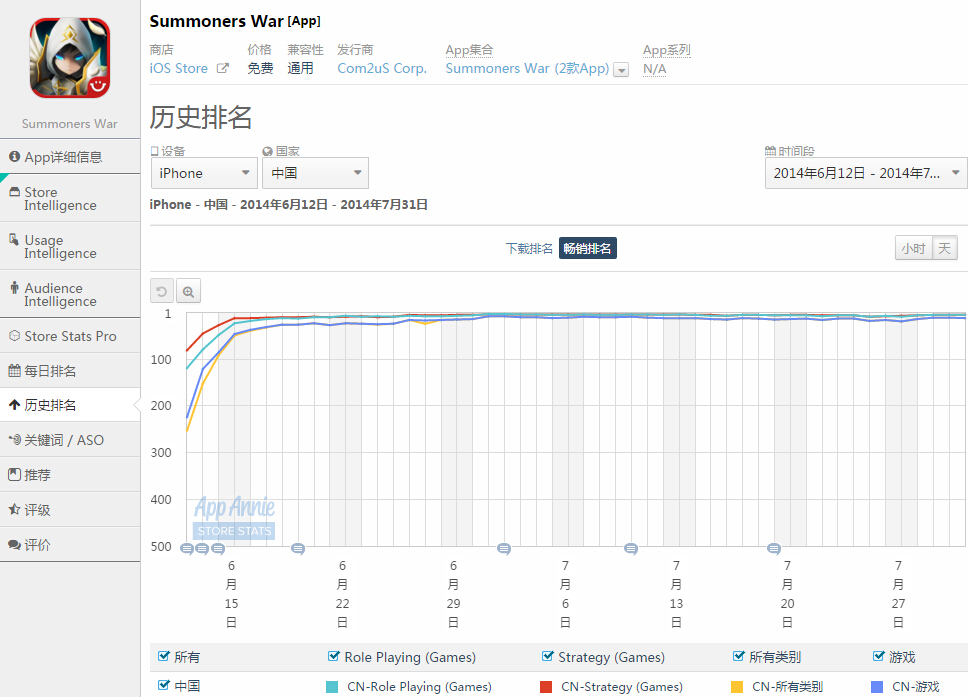Click the Store Stats Pro cube icon

pos(14,336)
